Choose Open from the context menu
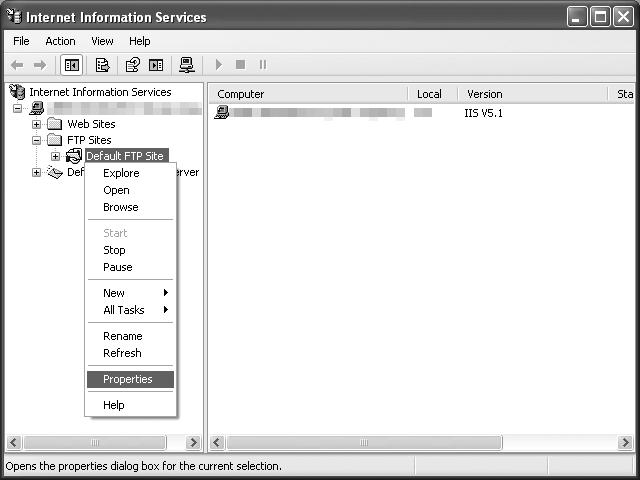 point(131,190)
